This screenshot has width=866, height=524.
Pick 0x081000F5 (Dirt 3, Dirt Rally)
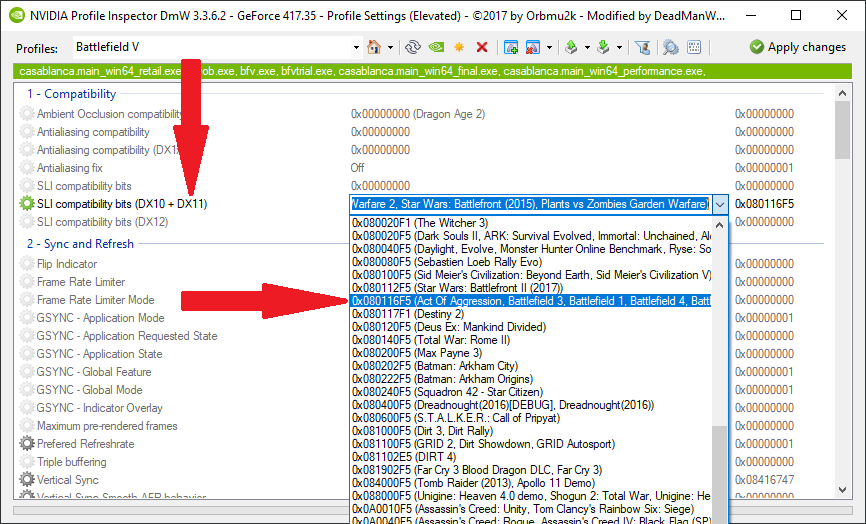pos(531,431)
